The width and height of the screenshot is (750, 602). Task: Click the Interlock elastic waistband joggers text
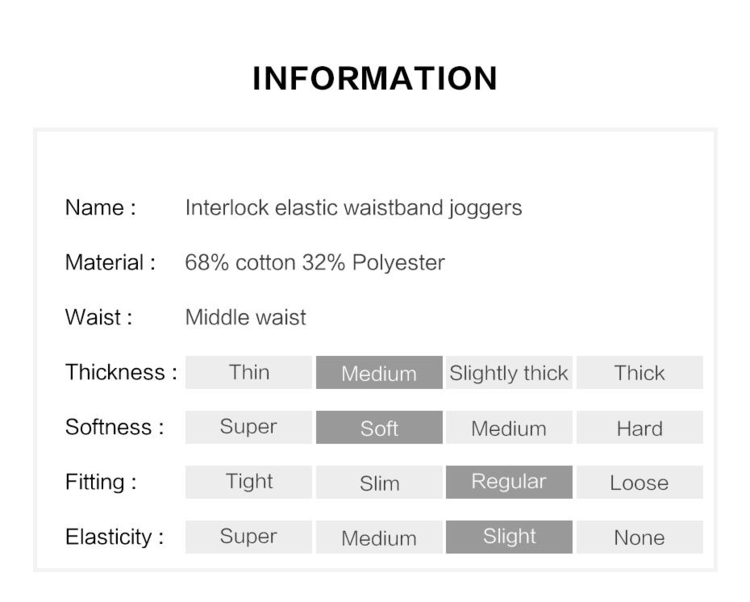(x=353, y=208)
